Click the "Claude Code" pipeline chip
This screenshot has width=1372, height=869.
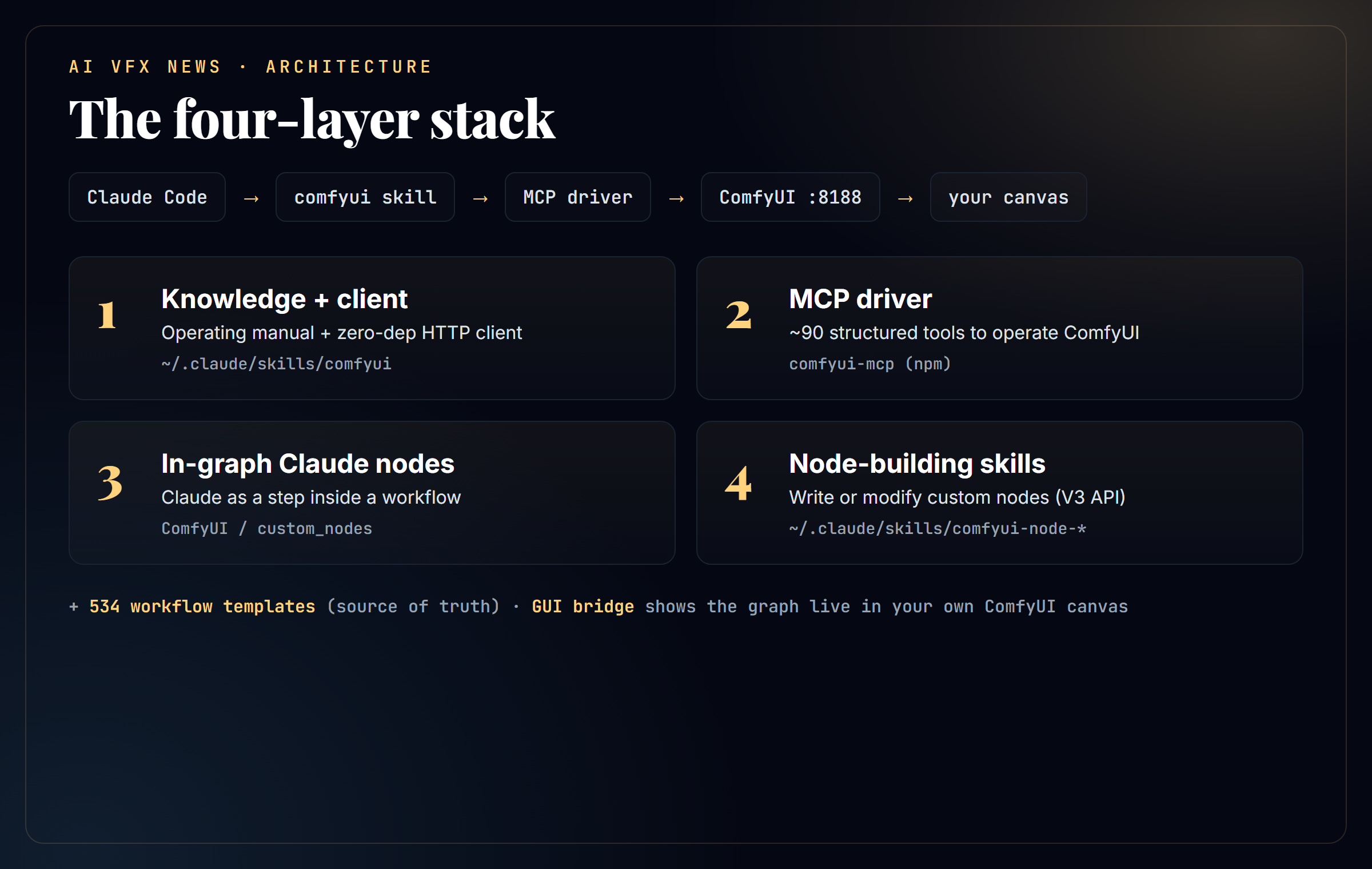point(147,197)
